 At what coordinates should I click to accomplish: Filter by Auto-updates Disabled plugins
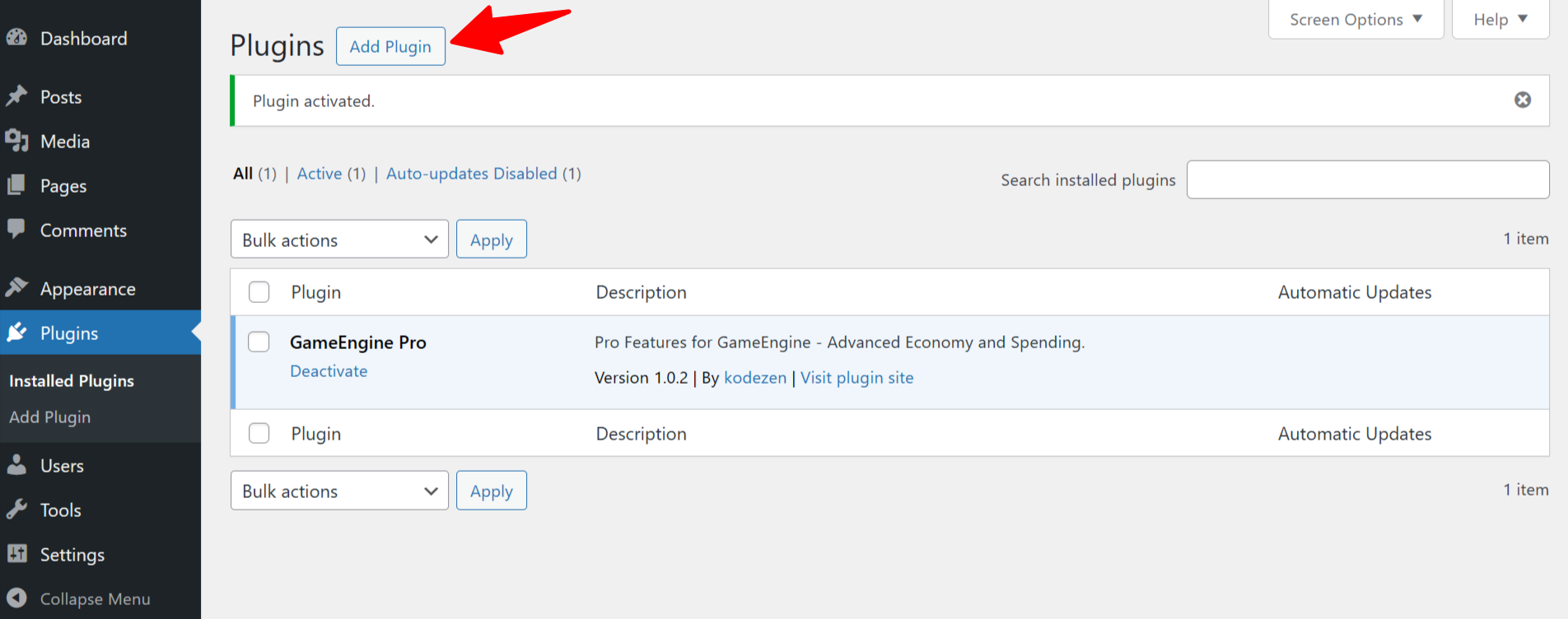(x=472, y=174)
